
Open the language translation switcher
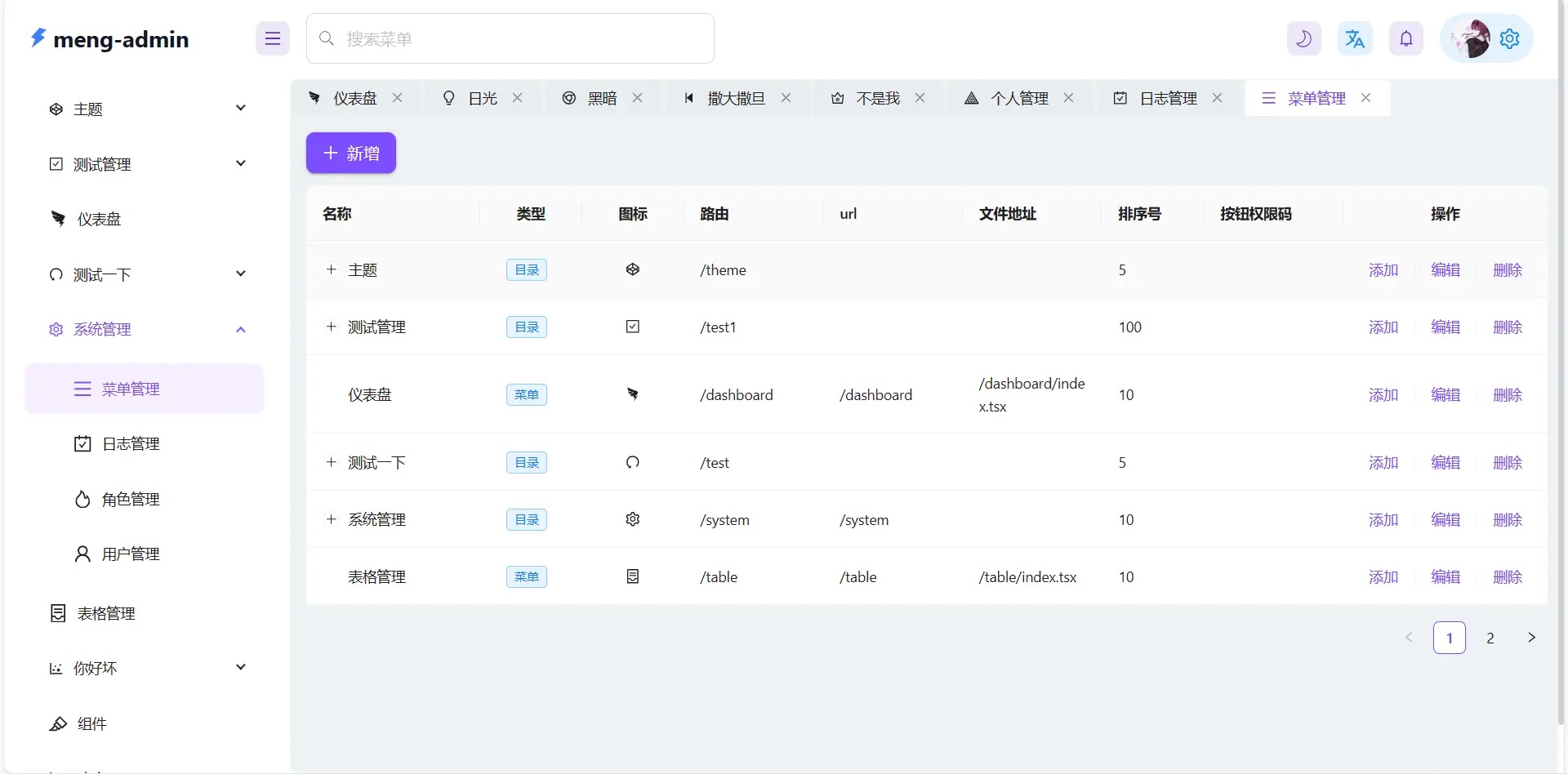point(1355,38)
